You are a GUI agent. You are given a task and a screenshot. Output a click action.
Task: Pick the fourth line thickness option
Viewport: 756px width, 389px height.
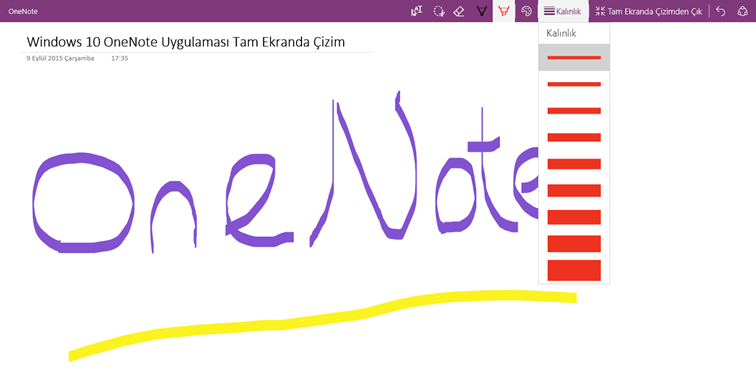574,137
